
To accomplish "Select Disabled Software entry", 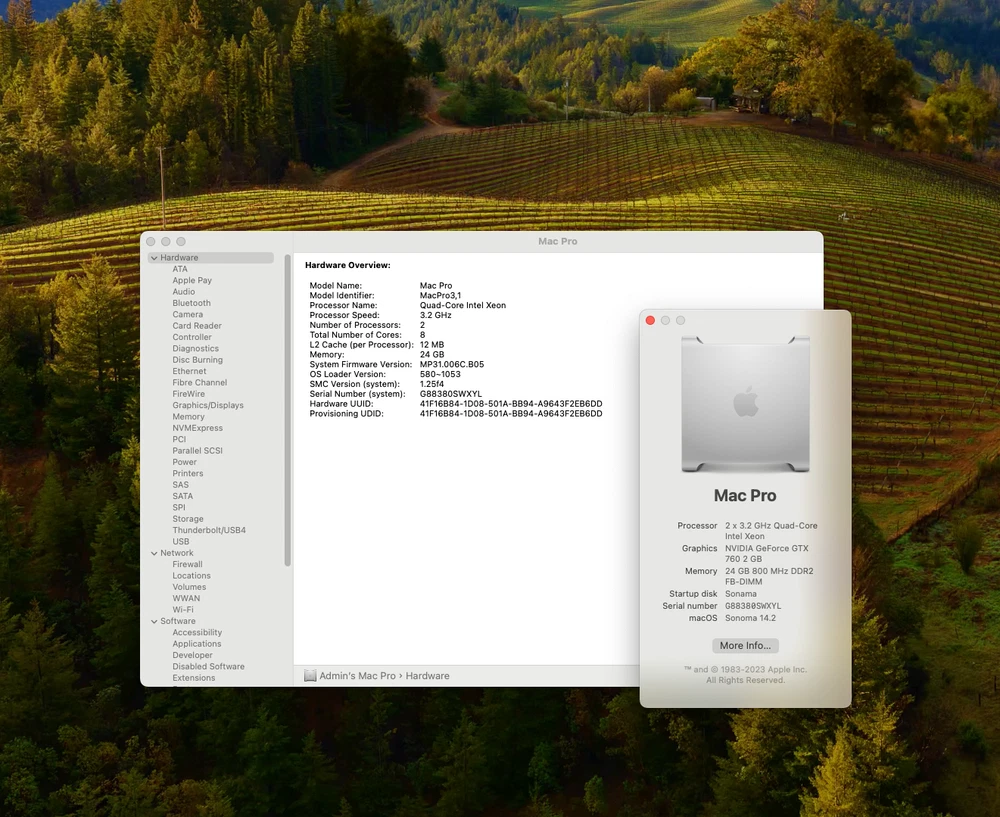I will 209,667.
